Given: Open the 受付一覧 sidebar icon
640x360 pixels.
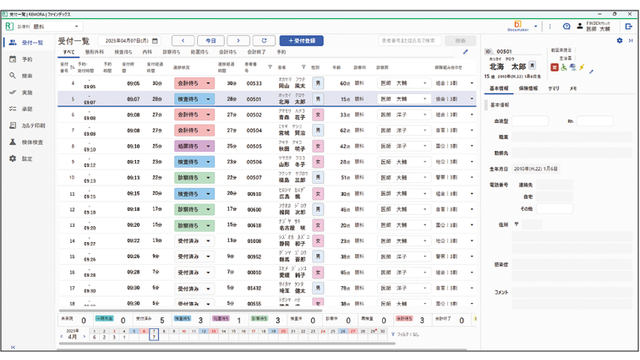Looking at the screenshot, I should (13, 42).
